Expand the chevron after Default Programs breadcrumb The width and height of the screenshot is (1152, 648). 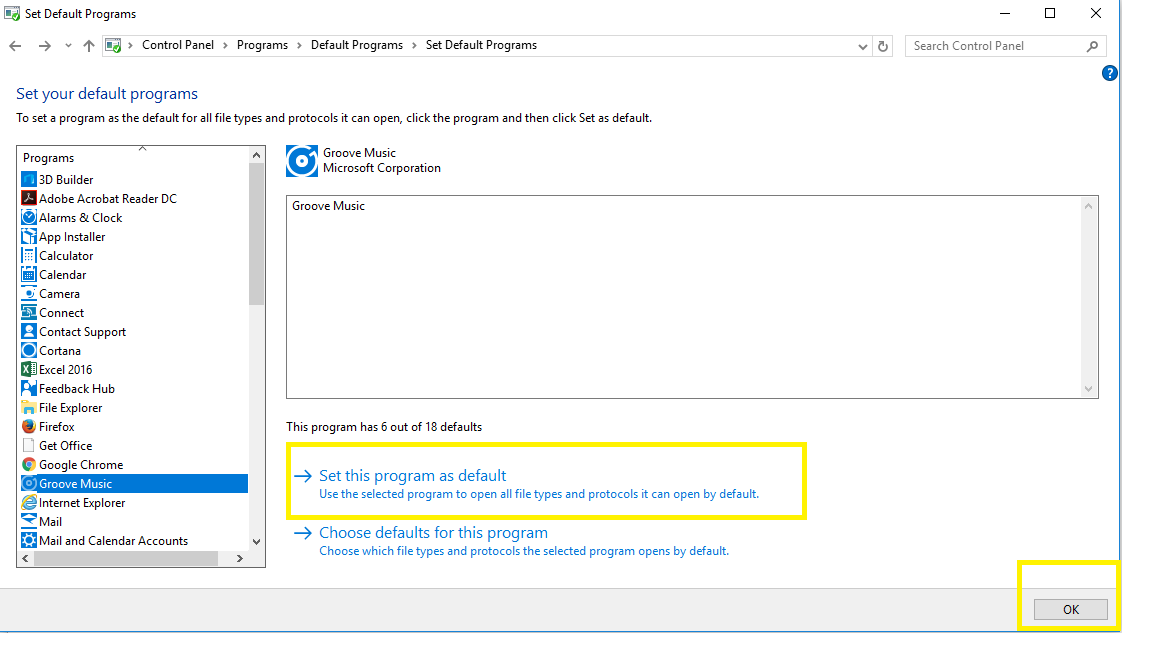[x=414, y=46]
